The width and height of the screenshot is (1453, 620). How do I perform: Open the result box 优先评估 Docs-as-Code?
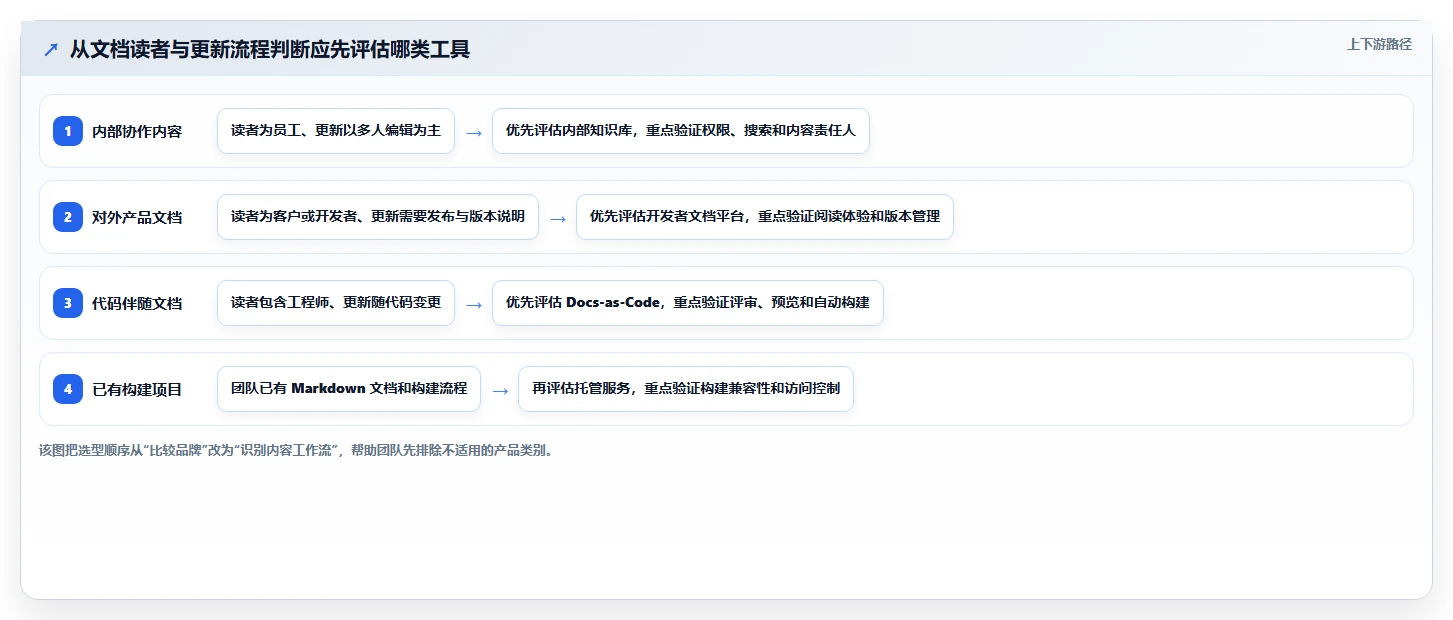(688, 303)
